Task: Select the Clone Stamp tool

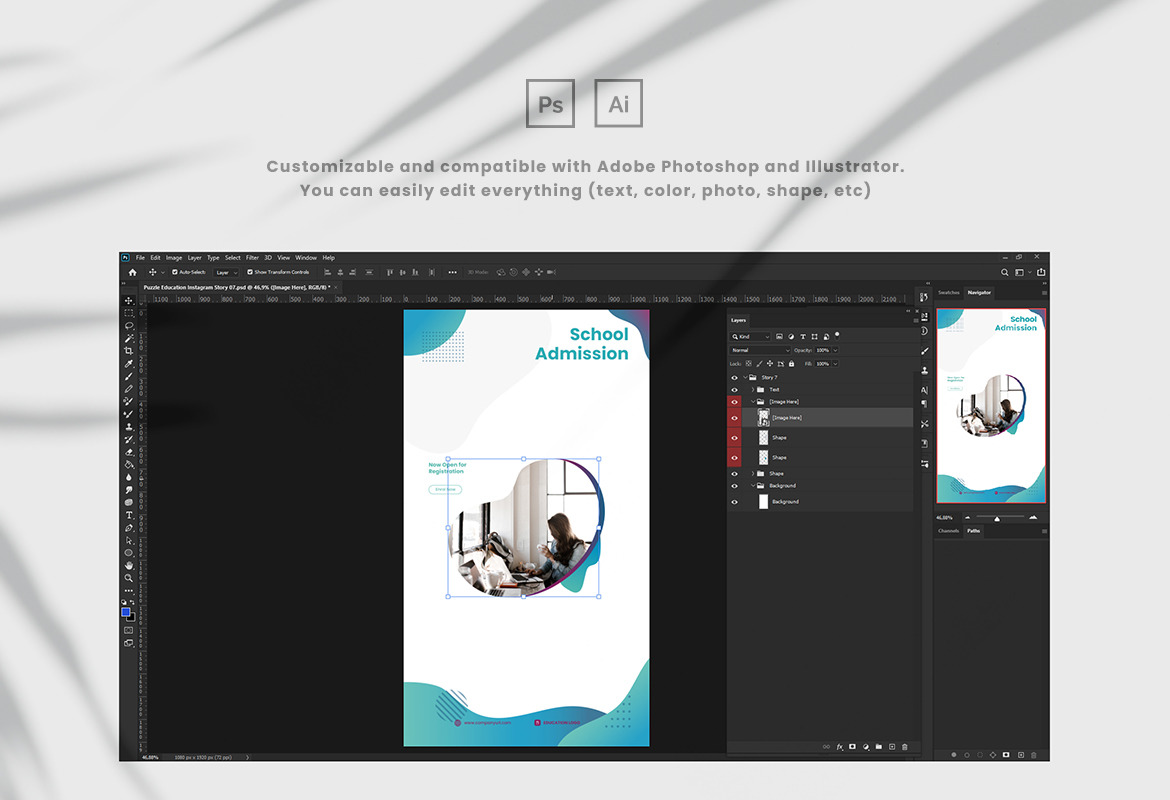Action: coord(129,427)
